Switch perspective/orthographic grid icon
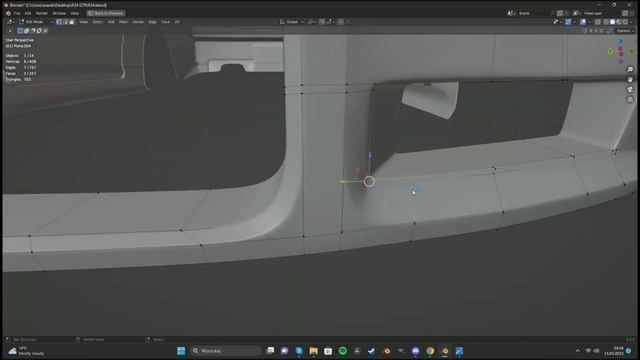640x360 pixels. (630, 99)
